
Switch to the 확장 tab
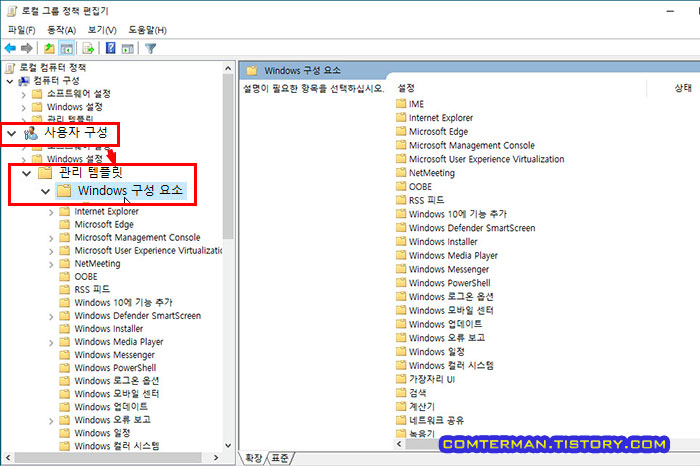tap(254, 458)
